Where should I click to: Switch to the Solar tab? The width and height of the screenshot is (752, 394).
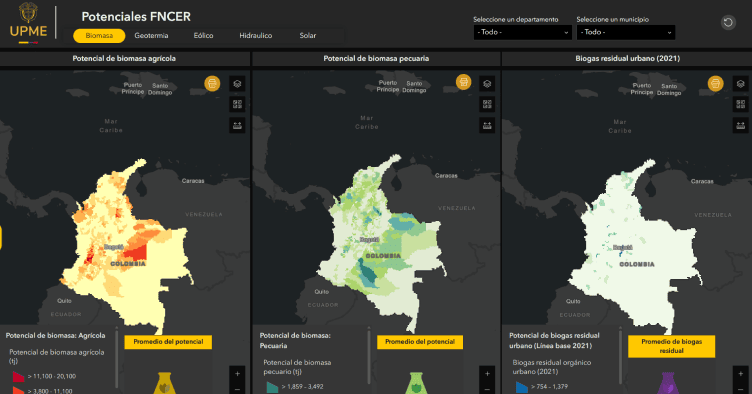pyautogui.click(x=308, y=35)
